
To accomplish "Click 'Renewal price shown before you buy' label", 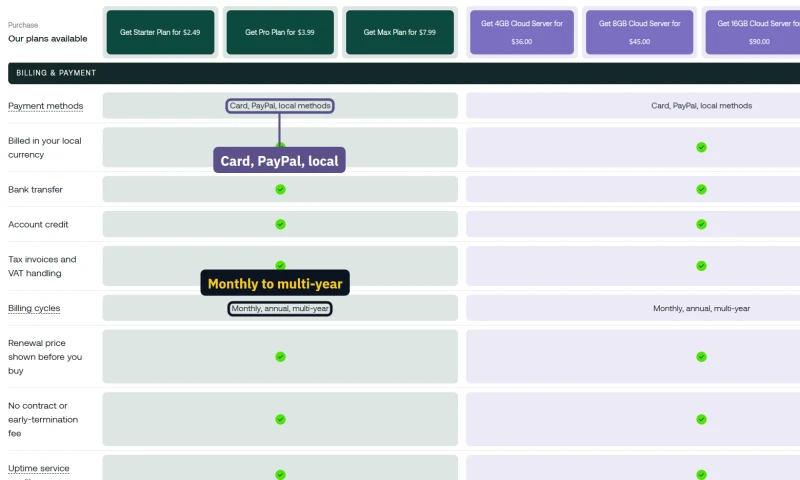I will pos(45,357).
